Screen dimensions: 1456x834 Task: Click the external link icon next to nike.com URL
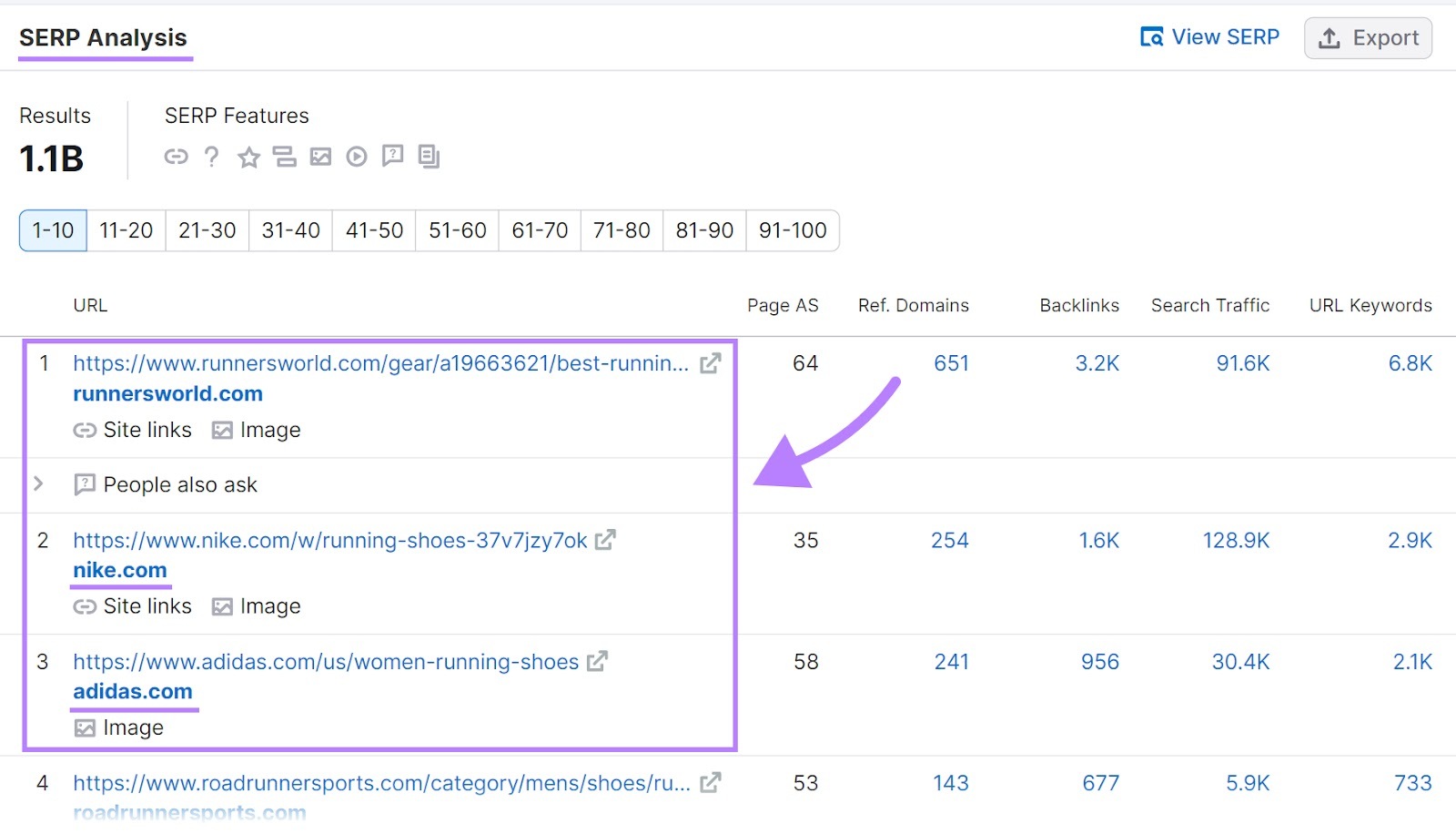pyautogui.click(x=603, y=541)
